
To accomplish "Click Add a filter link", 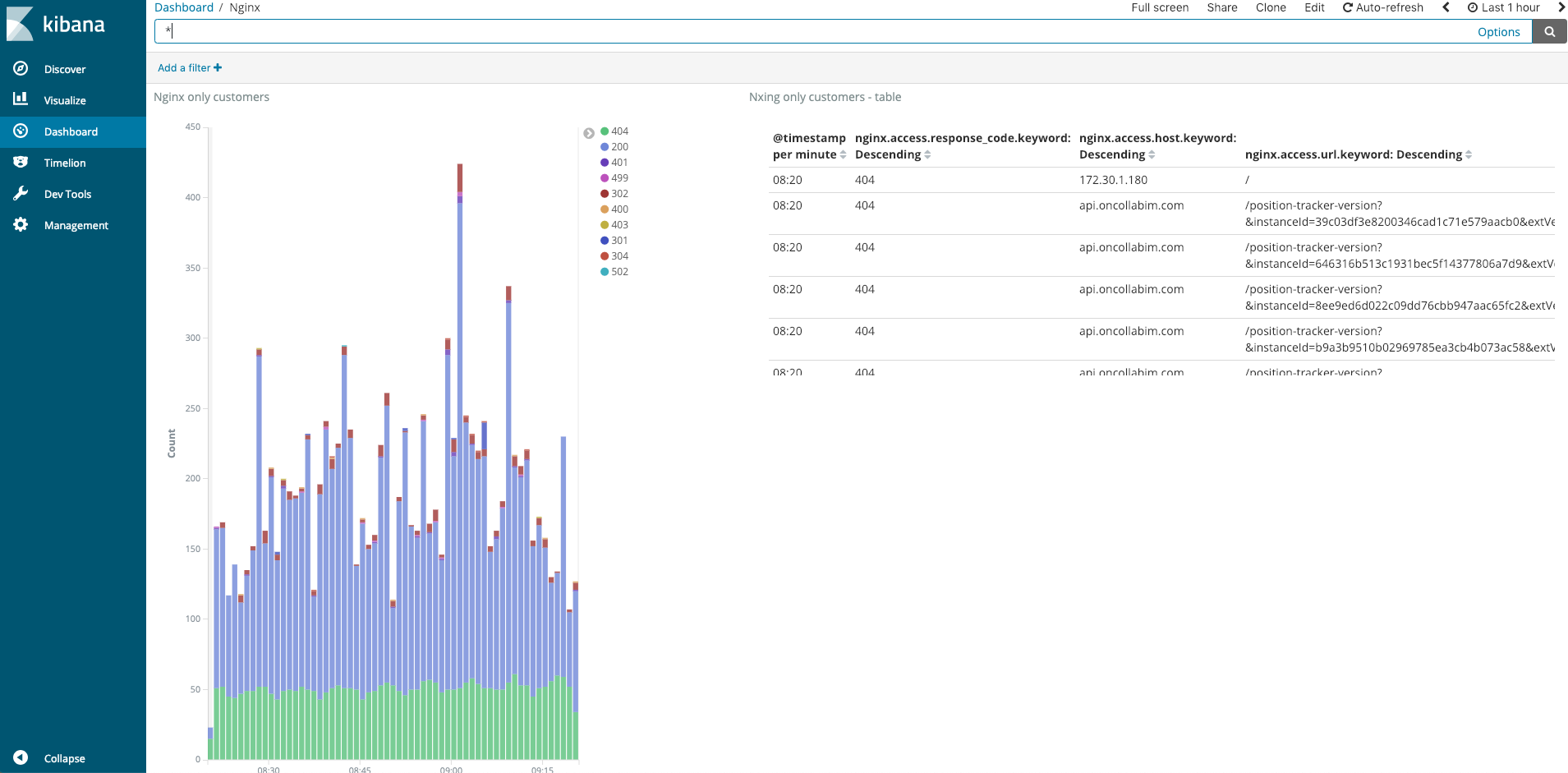I will [190, 68].
